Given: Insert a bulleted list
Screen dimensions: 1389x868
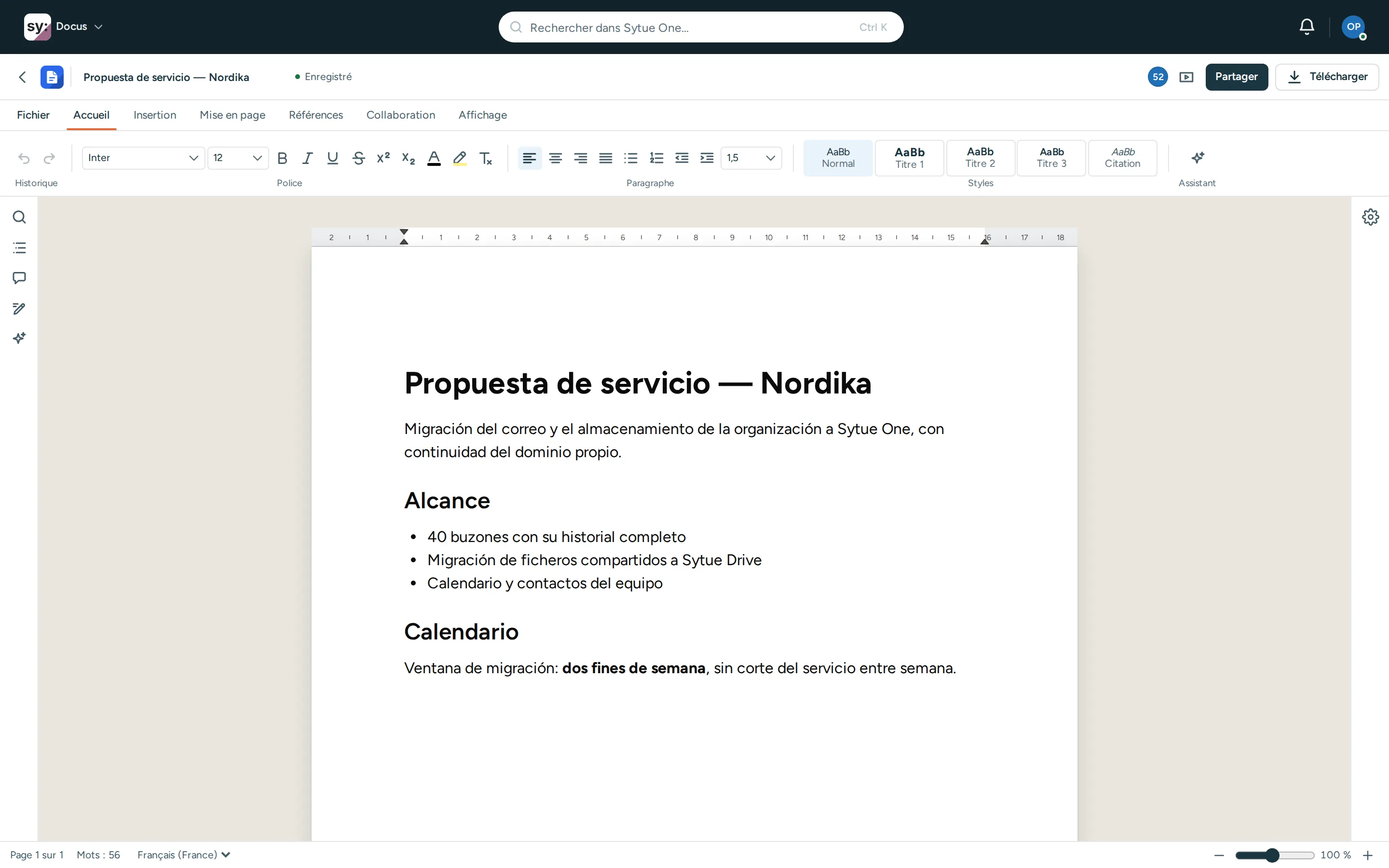Looking at the screenshot, I should click(x=631, y=158).
